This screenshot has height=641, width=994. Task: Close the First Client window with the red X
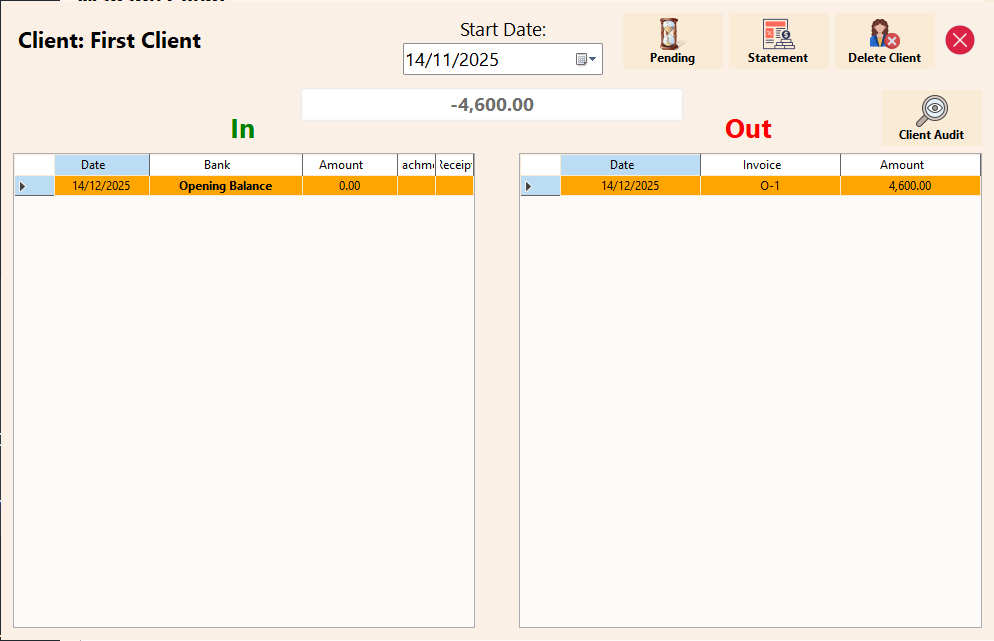(958, 40)
